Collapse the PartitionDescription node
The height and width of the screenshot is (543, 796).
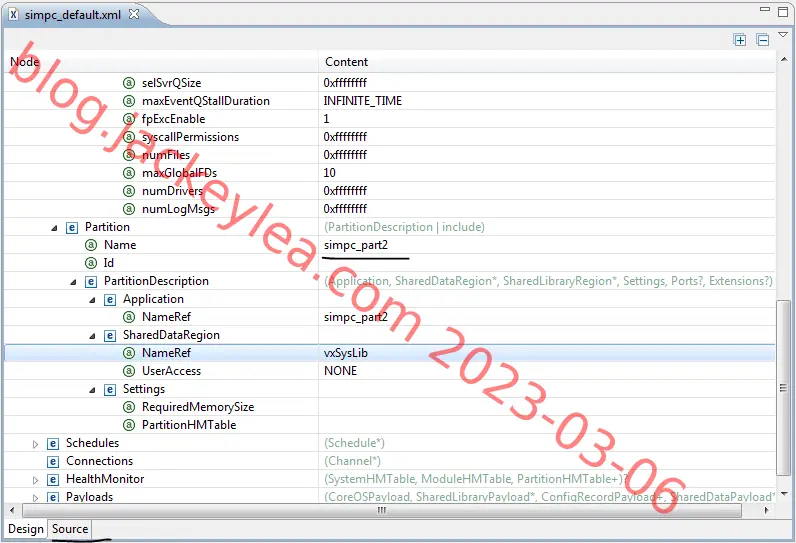pos(73,282)
